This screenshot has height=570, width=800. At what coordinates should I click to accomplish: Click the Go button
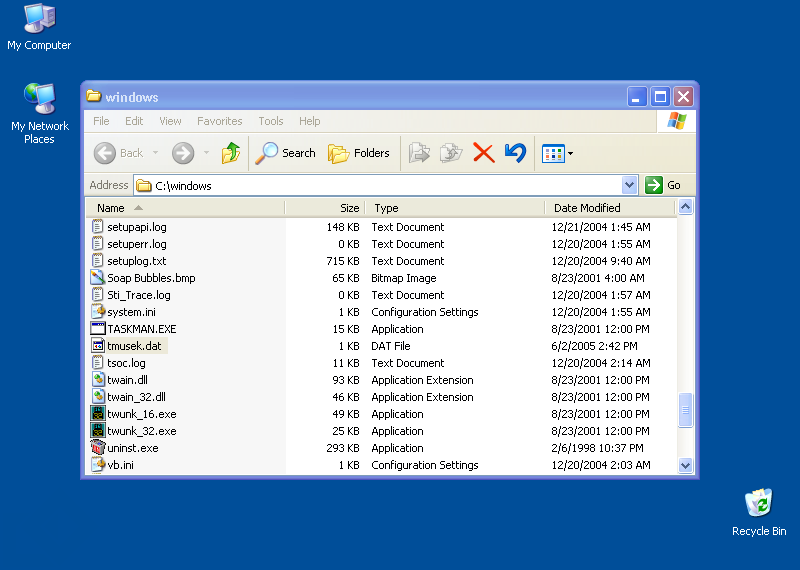(663, 185)
